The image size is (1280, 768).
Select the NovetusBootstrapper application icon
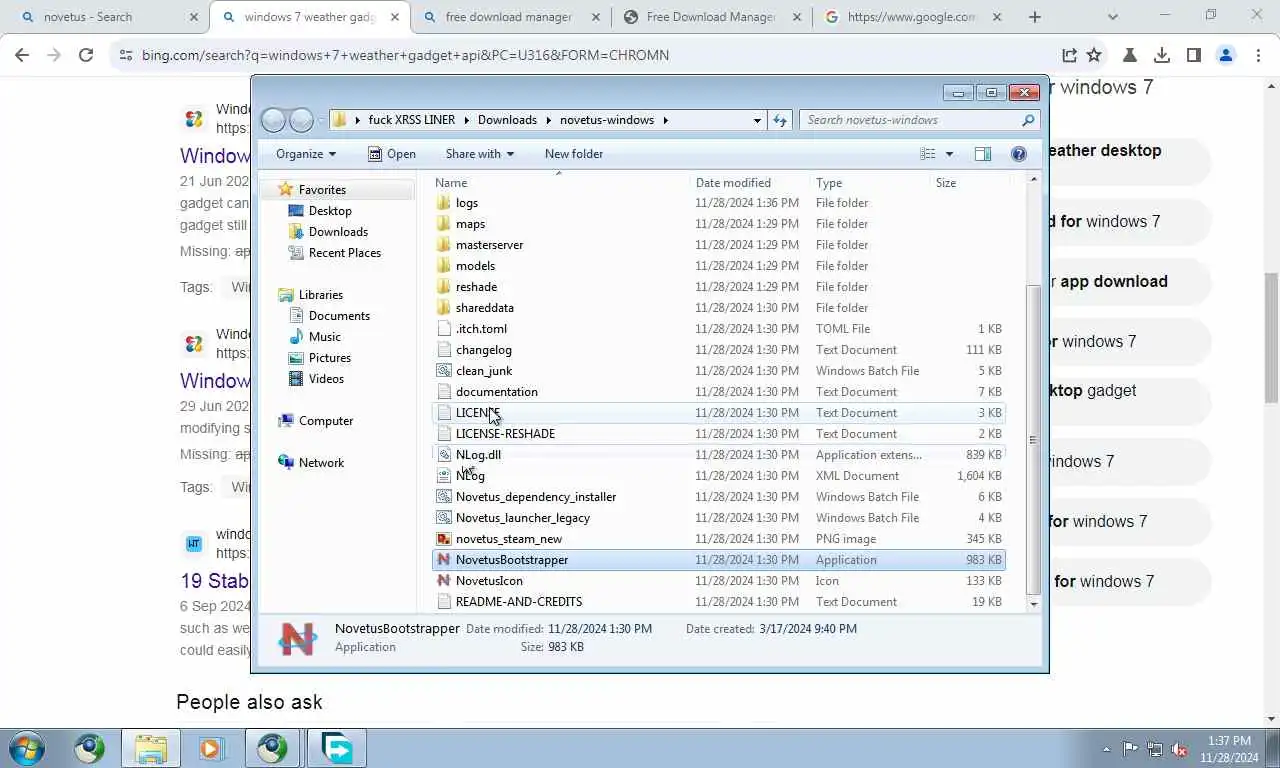click(x=445, y=560)
